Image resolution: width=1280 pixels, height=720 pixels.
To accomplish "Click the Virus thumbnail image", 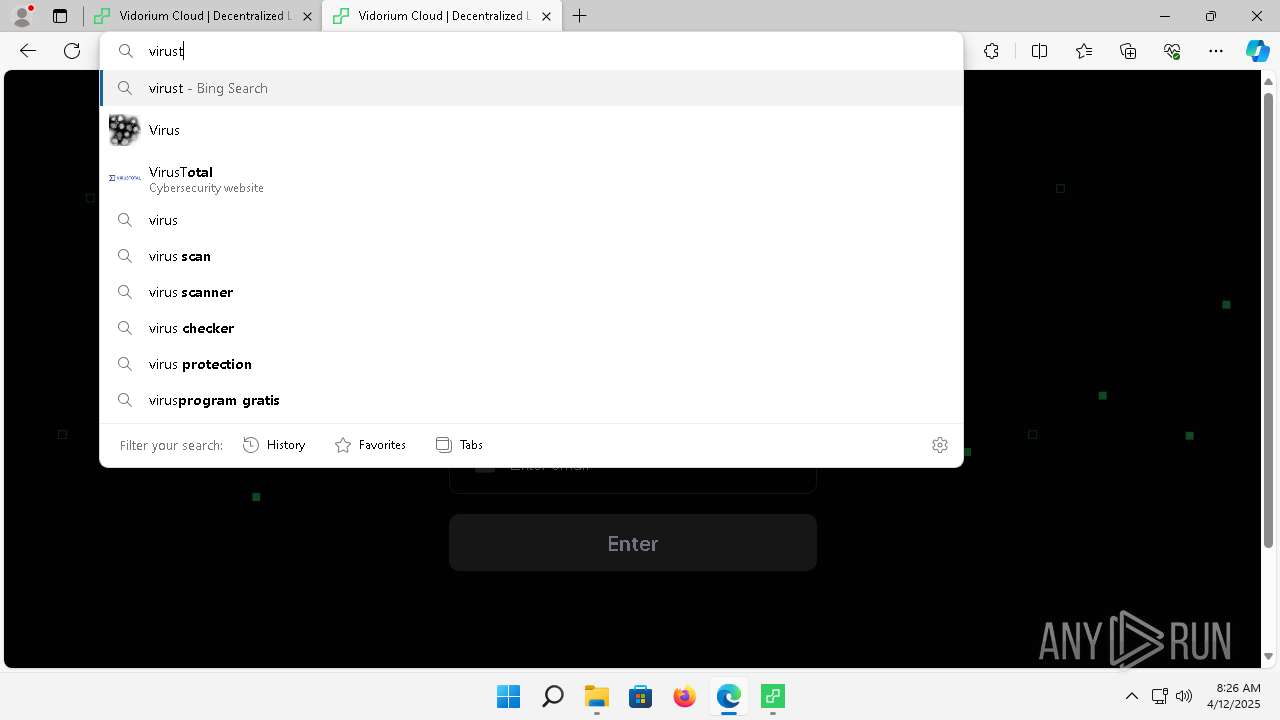I will pyautogui.click(x=124, y=130).
